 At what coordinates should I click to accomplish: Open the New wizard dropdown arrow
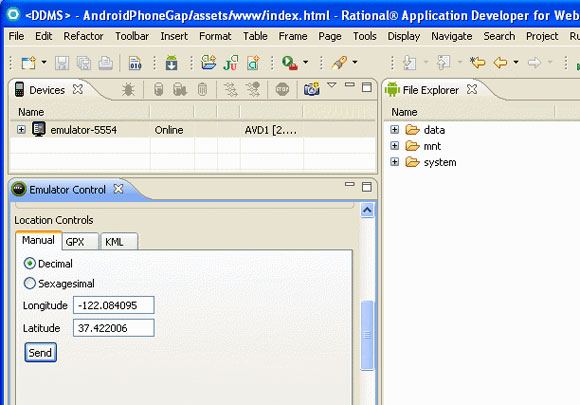pos(44,62)
